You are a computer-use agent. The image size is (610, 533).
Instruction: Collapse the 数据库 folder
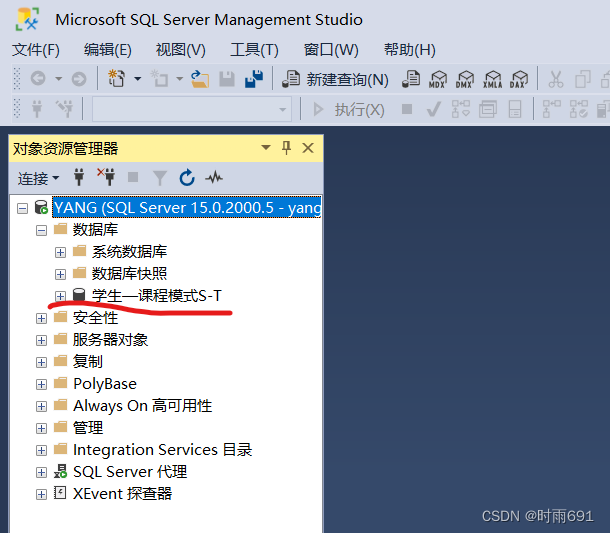[41, 231]
